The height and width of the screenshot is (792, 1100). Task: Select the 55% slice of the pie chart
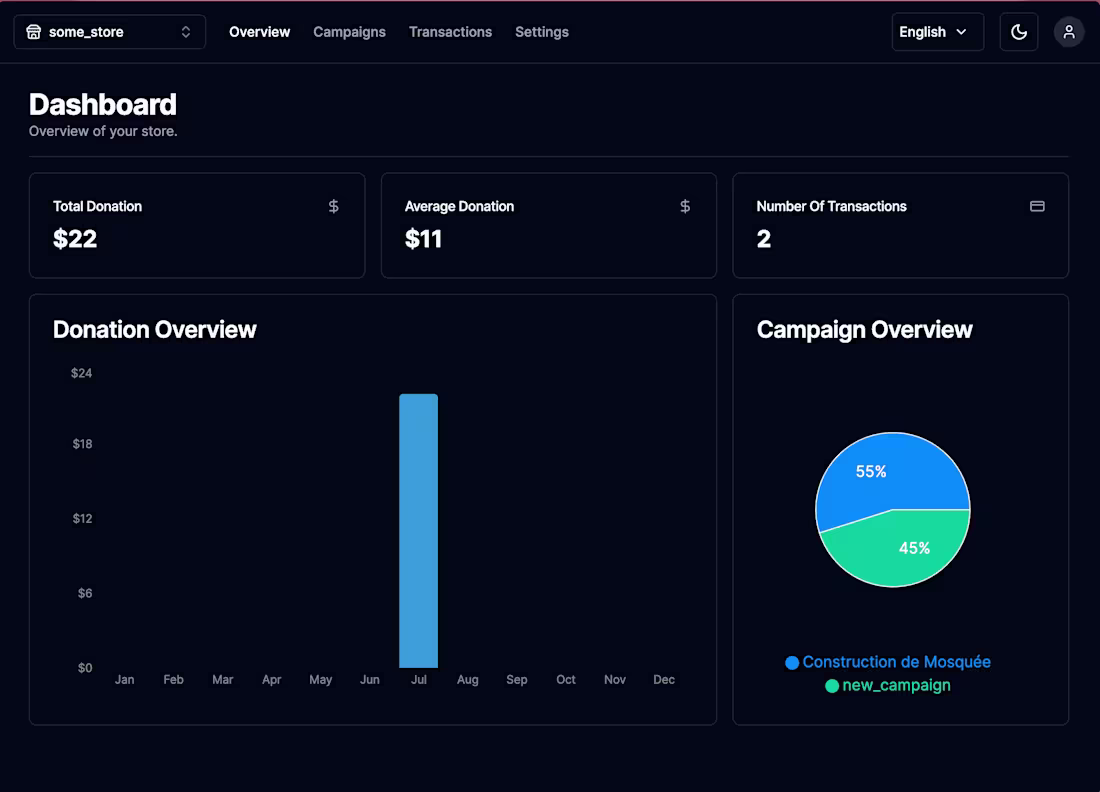[x=870, y=470]
